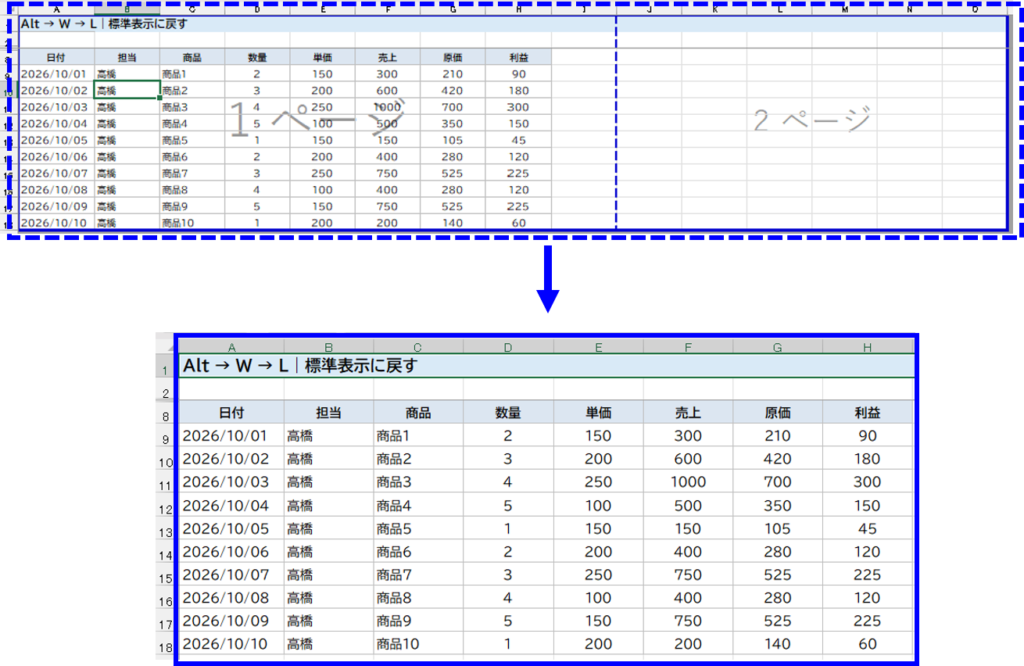Select column D header in normal view
Screen dimensions: 1024x666
[508, 347]
